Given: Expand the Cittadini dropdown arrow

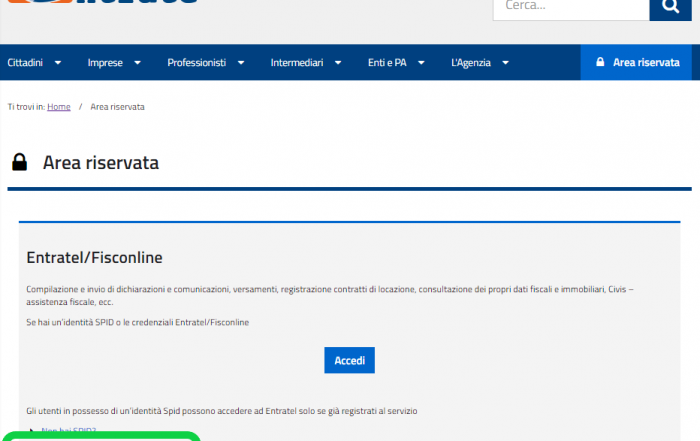Looking at the screenshot, I should pos(58,63).
